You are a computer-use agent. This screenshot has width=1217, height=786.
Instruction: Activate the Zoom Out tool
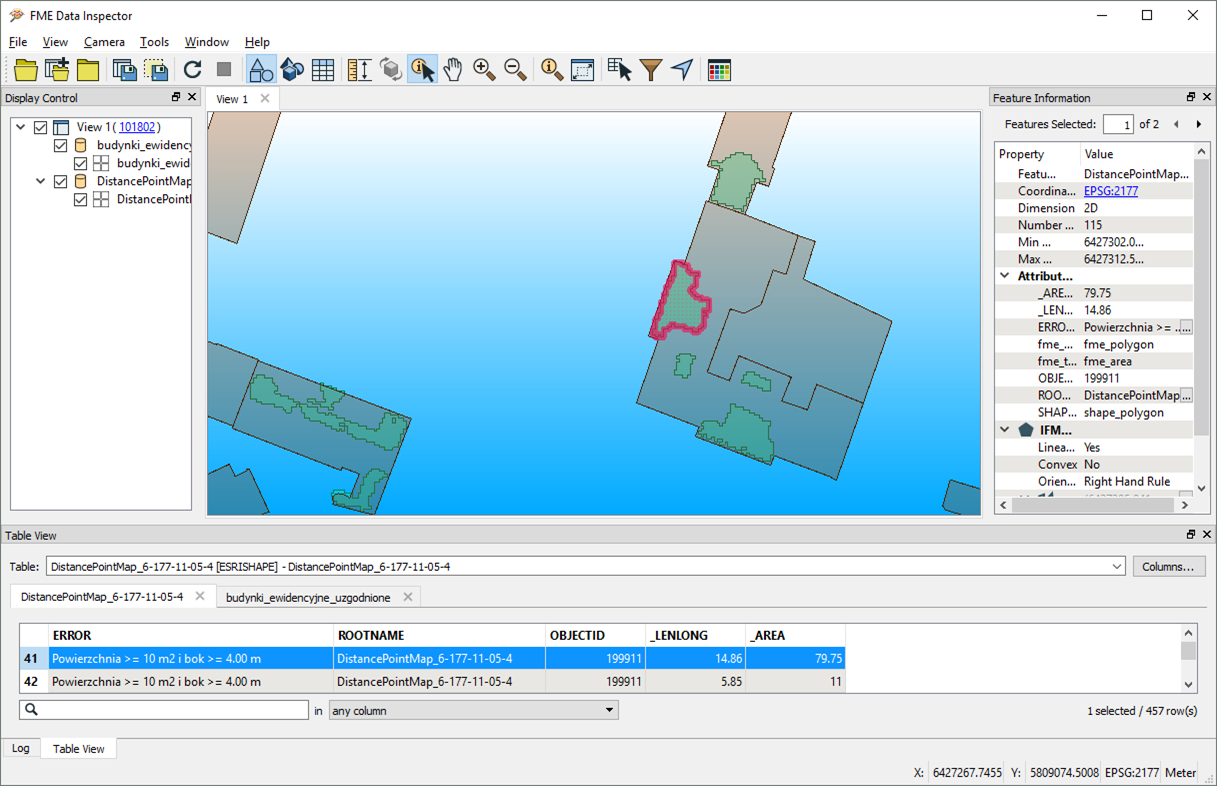[x=515, y=69]
